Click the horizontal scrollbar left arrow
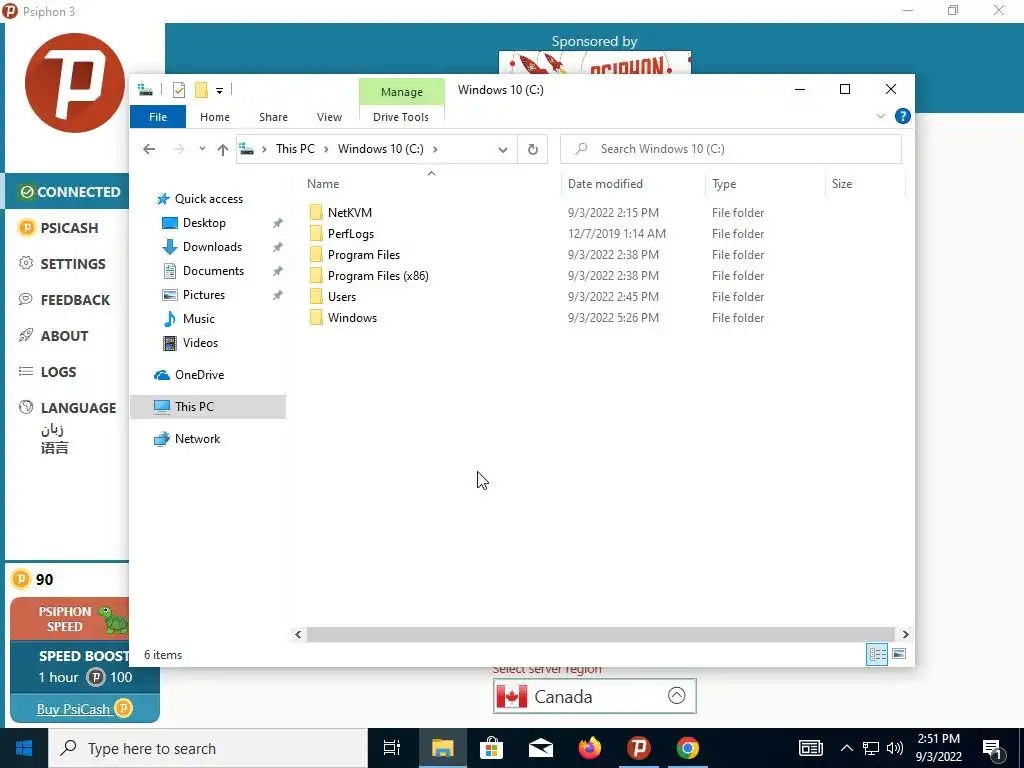Viewport: 1024px width, 768px height. [298, 634]
